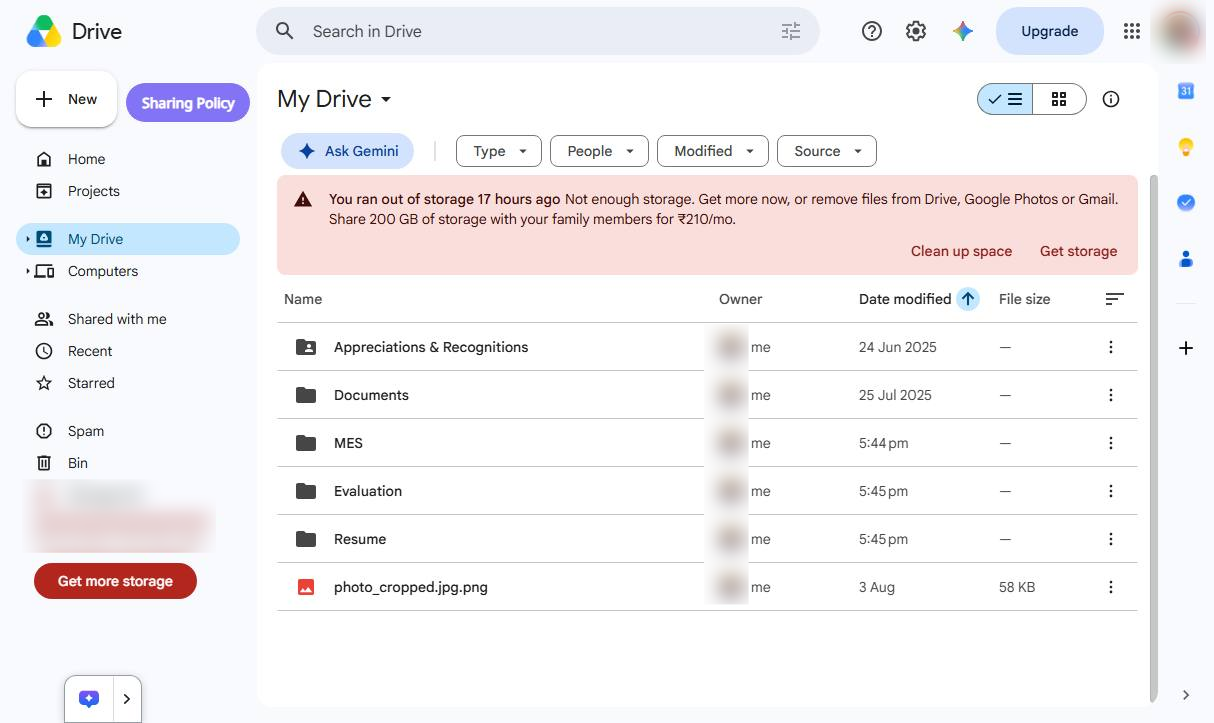Image resolution: width=1214 pixels, height=723 pixels.
Task: More actions for Appreciations & Recognitions
Action: tap(1110, 347)
